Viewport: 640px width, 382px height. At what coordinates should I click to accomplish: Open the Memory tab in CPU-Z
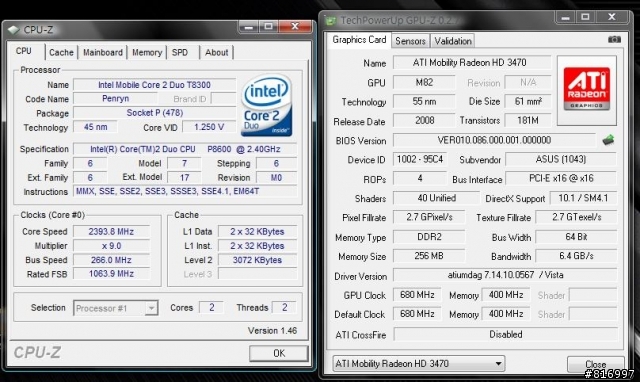pos(147,52)
